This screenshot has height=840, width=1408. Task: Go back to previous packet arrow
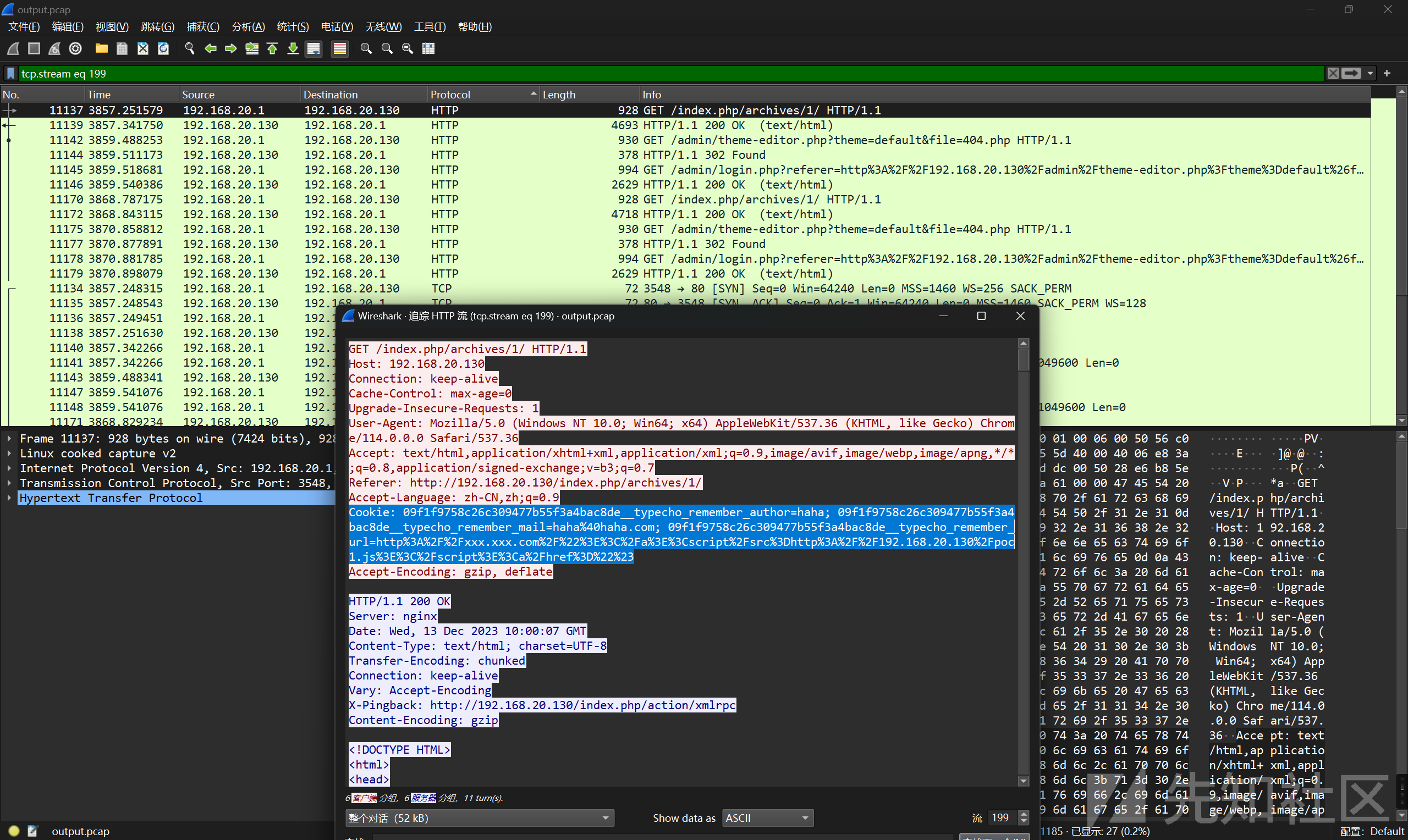click(211, 49)
